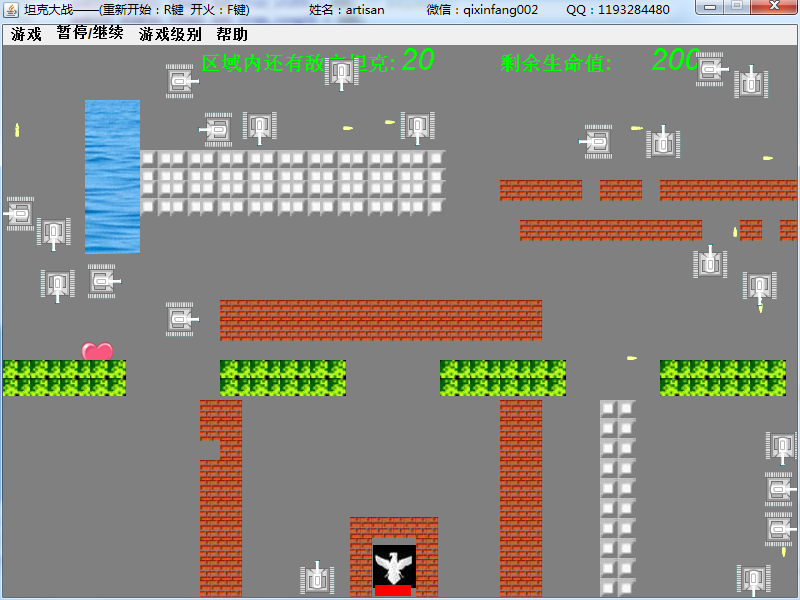This screenshot has height=600, width=800.
Task: Click the 暂停/继续 menu item
Action: pyautogui.click(x=90, y=33)
